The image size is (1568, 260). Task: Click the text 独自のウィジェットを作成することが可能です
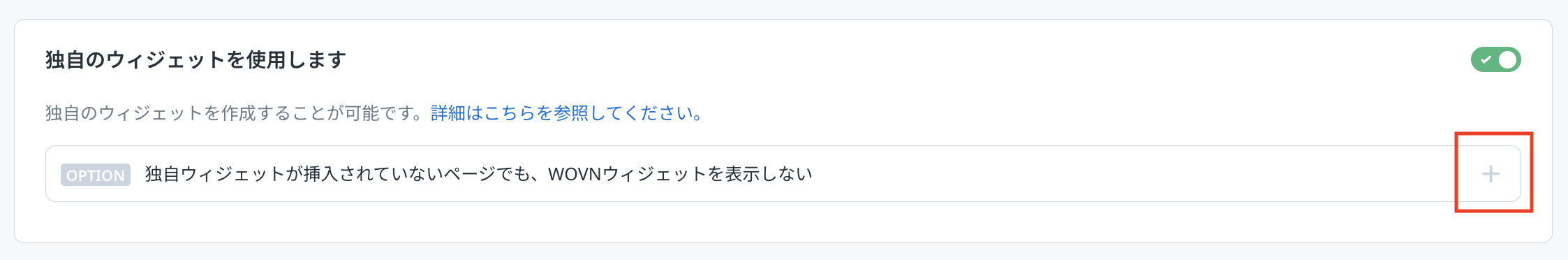229,113
